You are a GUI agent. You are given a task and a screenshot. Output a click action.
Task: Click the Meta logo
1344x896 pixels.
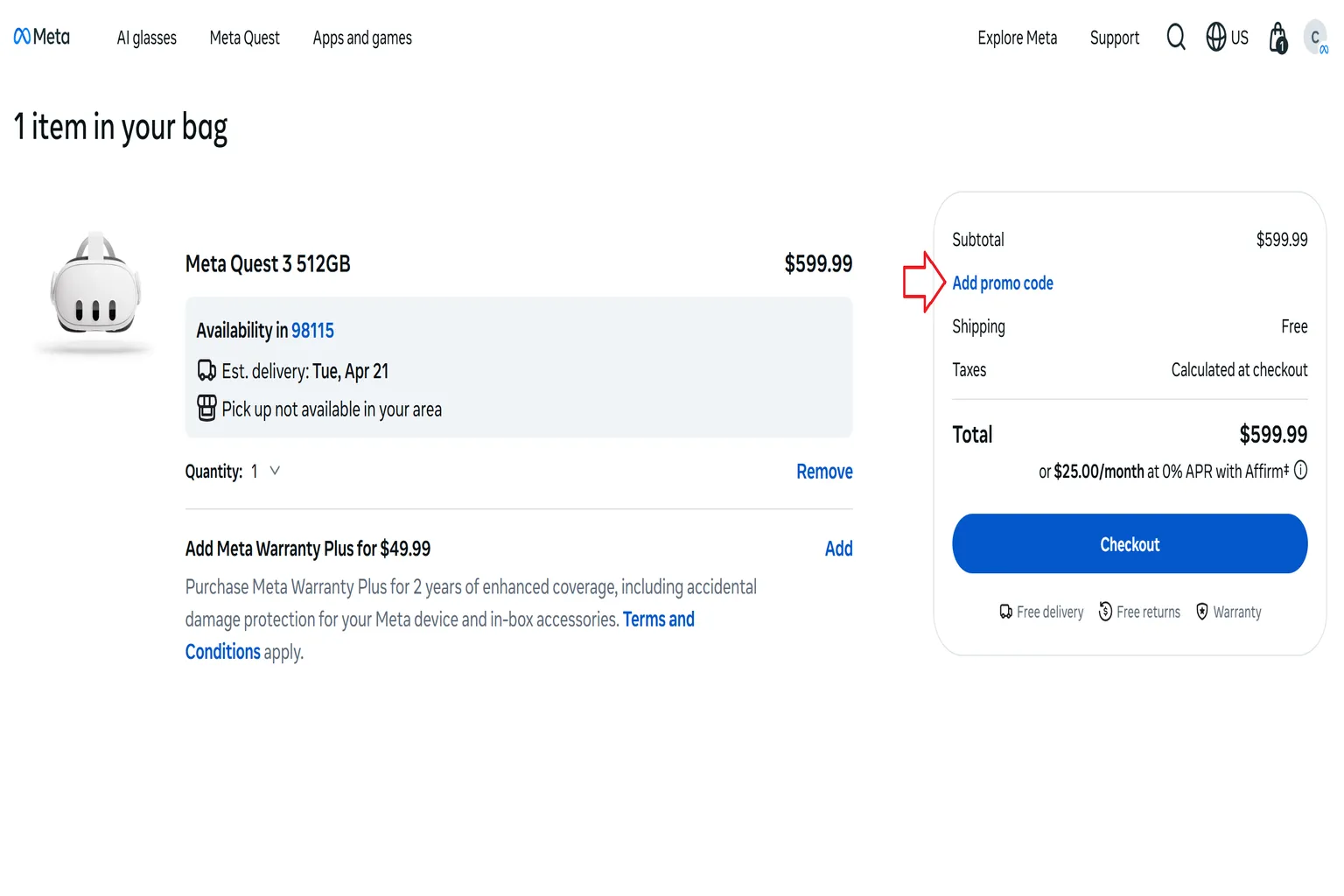tap(42, 37)
